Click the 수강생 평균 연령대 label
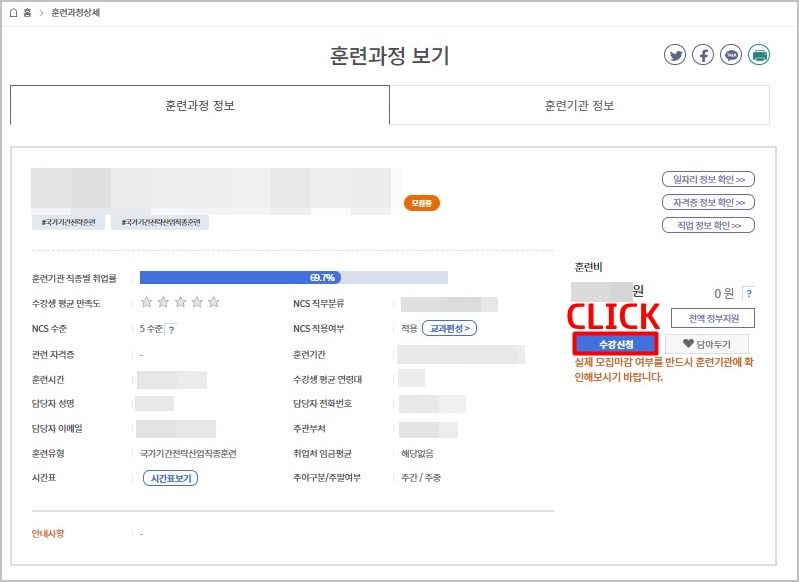The image size is (799, 582). [327, 379]
